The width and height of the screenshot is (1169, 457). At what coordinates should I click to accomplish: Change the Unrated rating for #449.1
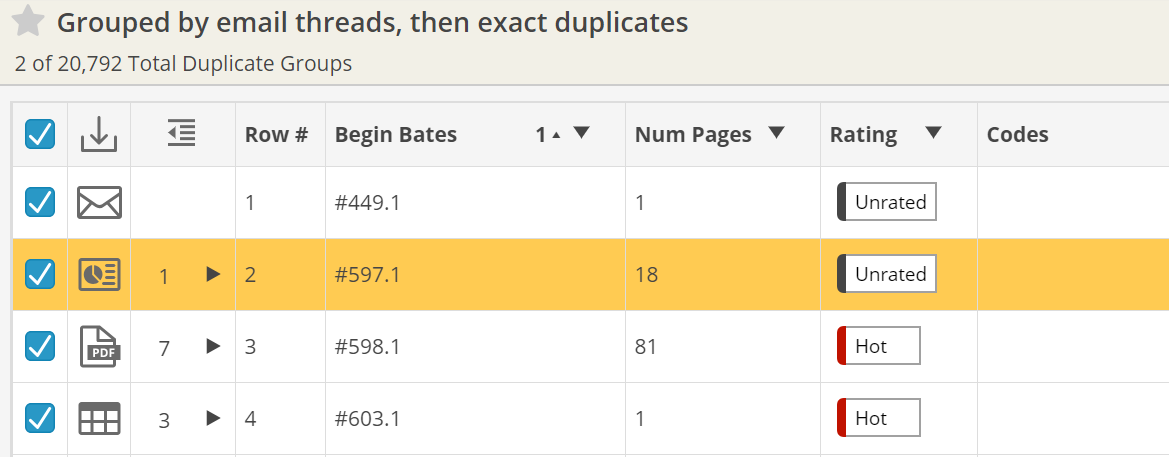click(886, 202)
